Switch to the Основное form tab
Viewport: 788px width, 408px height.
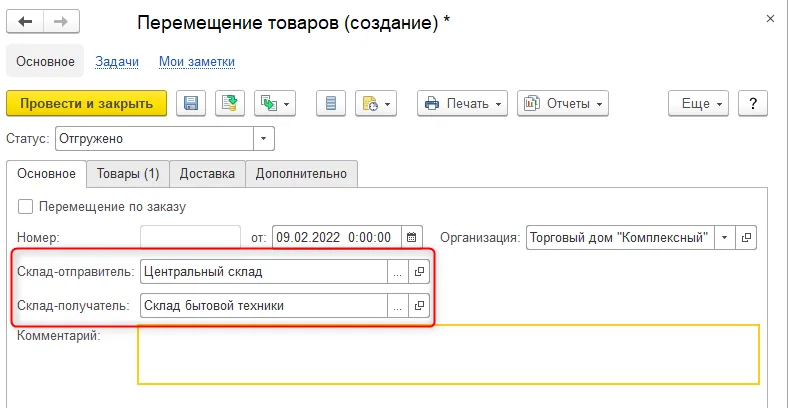[x=46, y=174]
